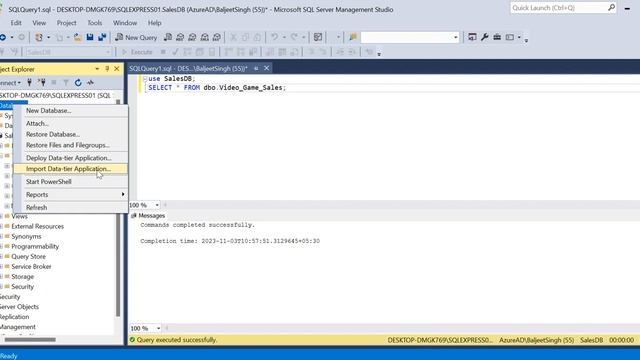Select the Query Store tree node
Viewport: 640px width, 360px height.
(29, 256)
